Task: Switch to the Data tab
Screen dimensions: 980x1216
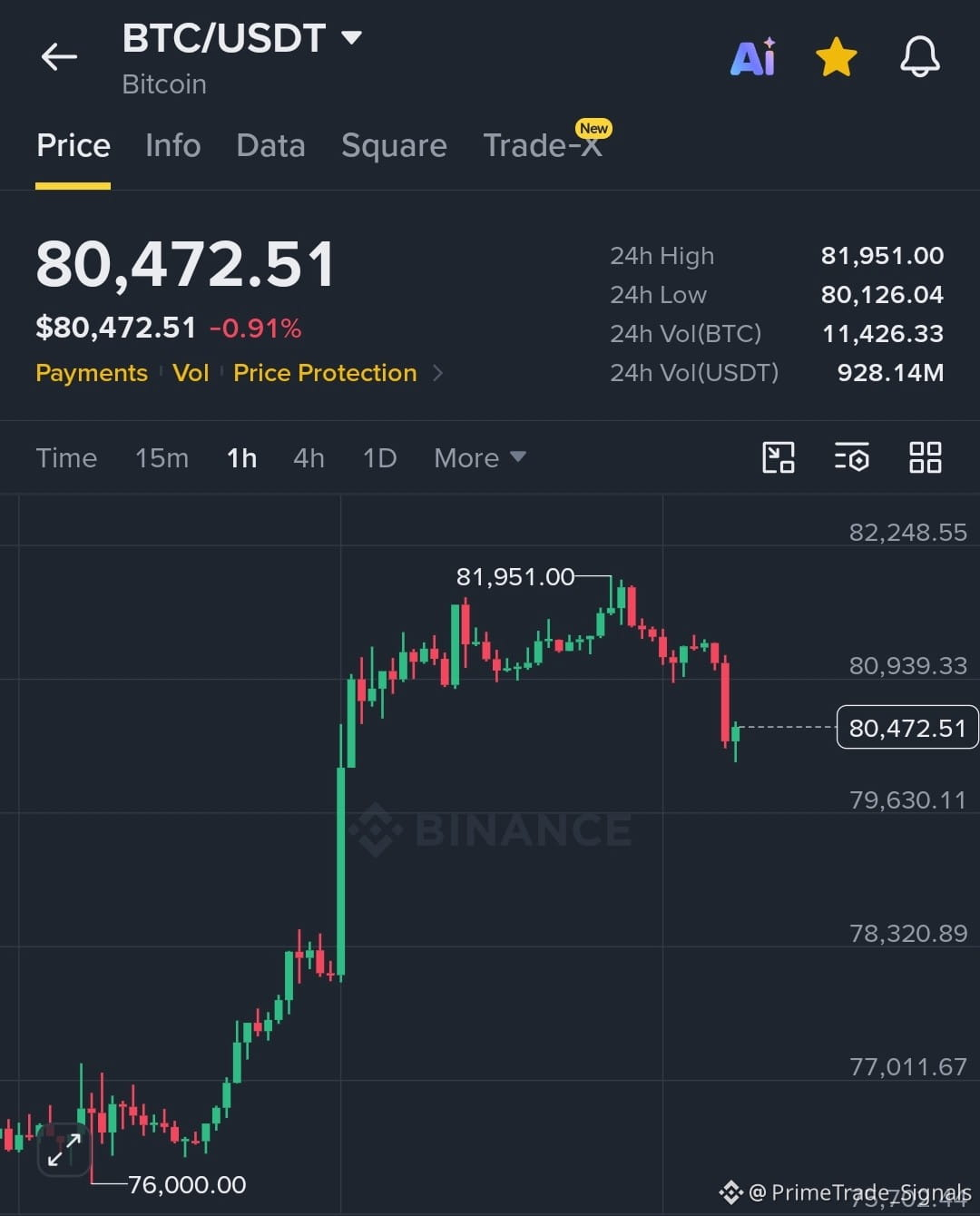Action: tap(270, 145)
